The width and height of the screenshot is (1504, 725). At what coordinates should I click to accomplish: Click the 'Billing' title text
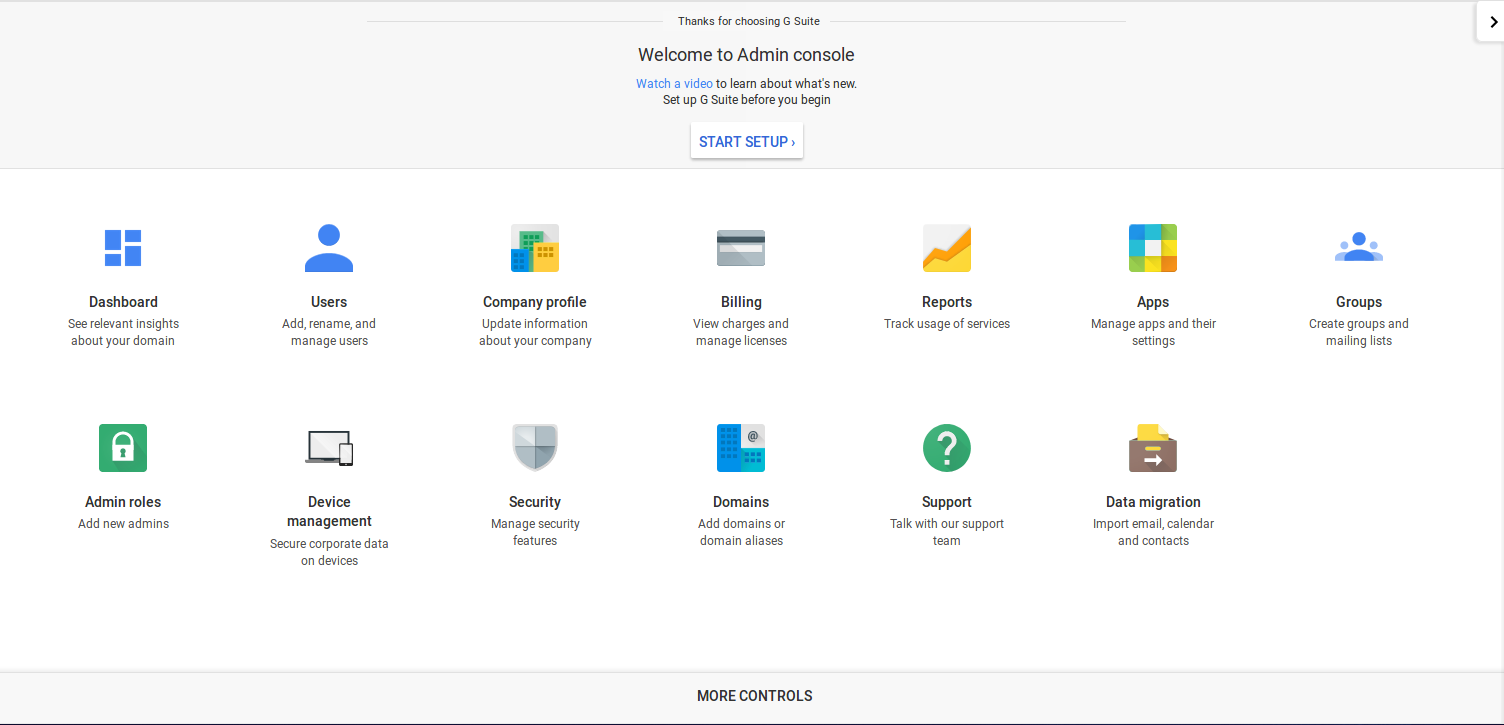coord(741,302)
